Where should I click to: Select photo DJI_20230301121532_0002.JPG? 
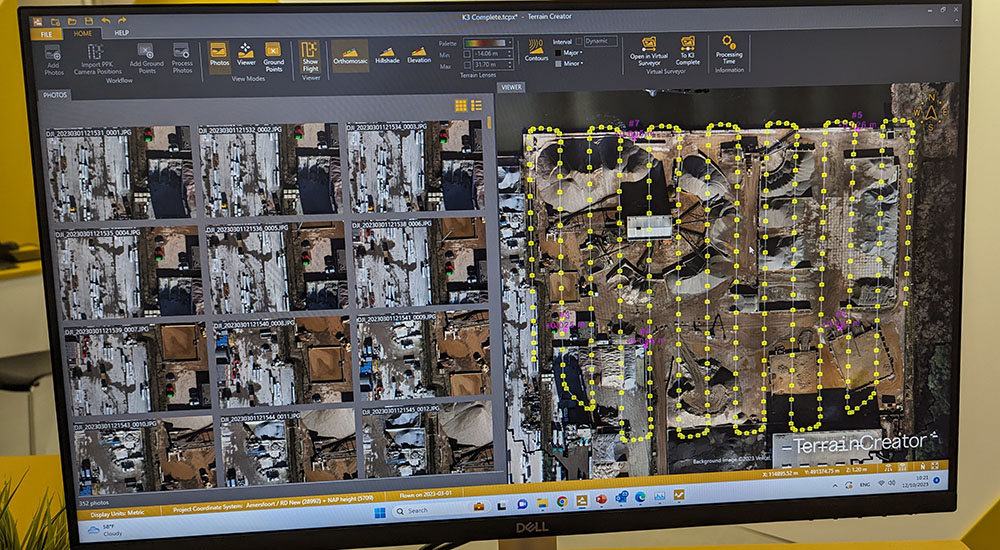pyautogui.click(x=270, y=170)
